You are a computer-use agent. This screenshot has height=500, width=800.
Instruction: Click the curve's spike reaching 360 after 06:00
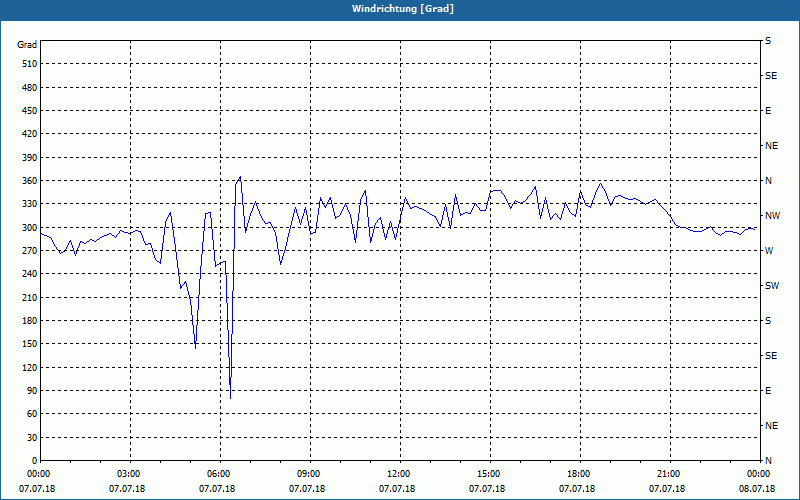pyautogui.click(x=240, y=177)
